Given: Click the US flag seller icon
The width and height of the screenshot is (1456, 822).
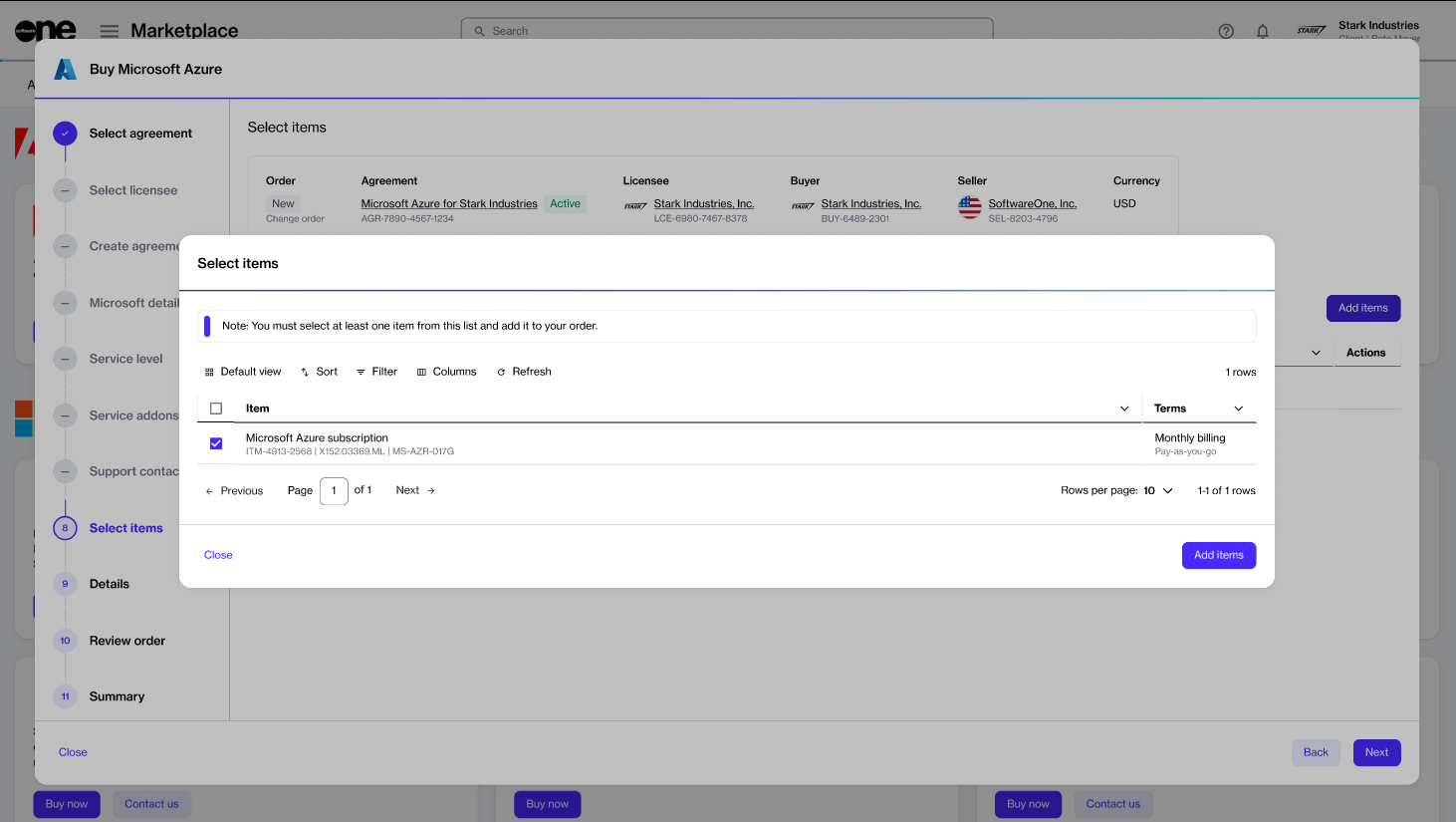Looking at the screenshot, I should [970, 207].
